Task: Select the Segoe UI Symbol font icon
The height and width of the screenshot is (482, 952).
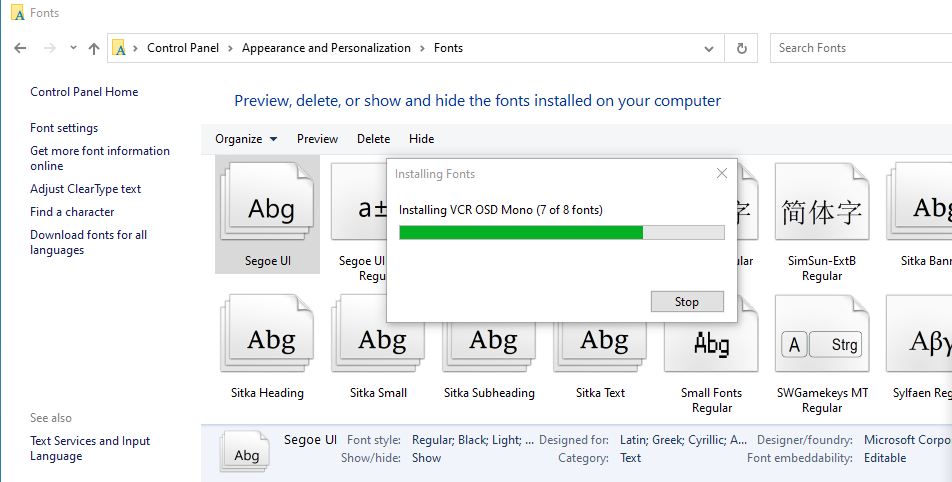Action: [x=359, y=202]
